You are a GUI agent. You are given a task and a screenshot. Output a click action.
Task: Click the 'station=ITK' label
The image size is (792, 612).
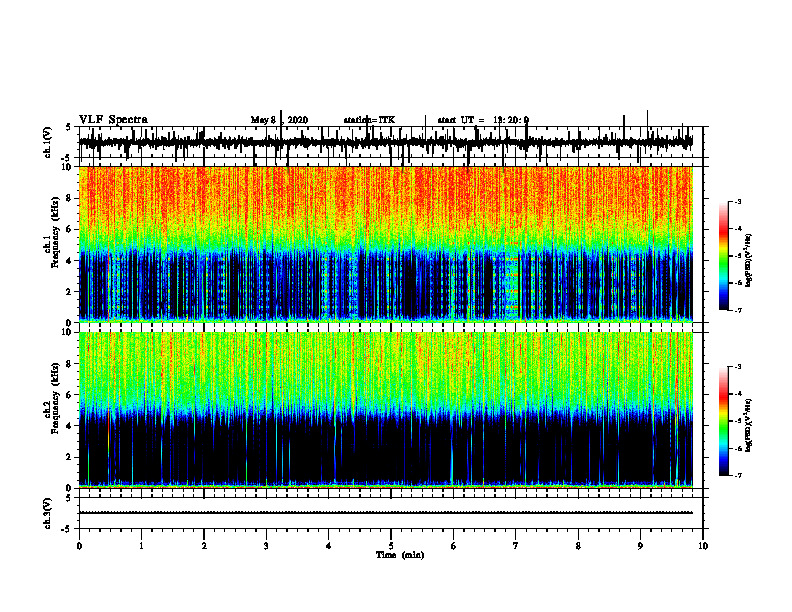tap(369, 120)
